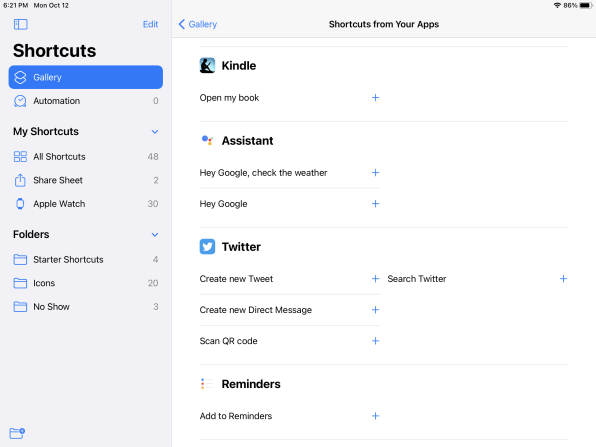Viewport: 596px width, 447px height.
Task: Select the Add to Reminders text
Action: [236, 416]
